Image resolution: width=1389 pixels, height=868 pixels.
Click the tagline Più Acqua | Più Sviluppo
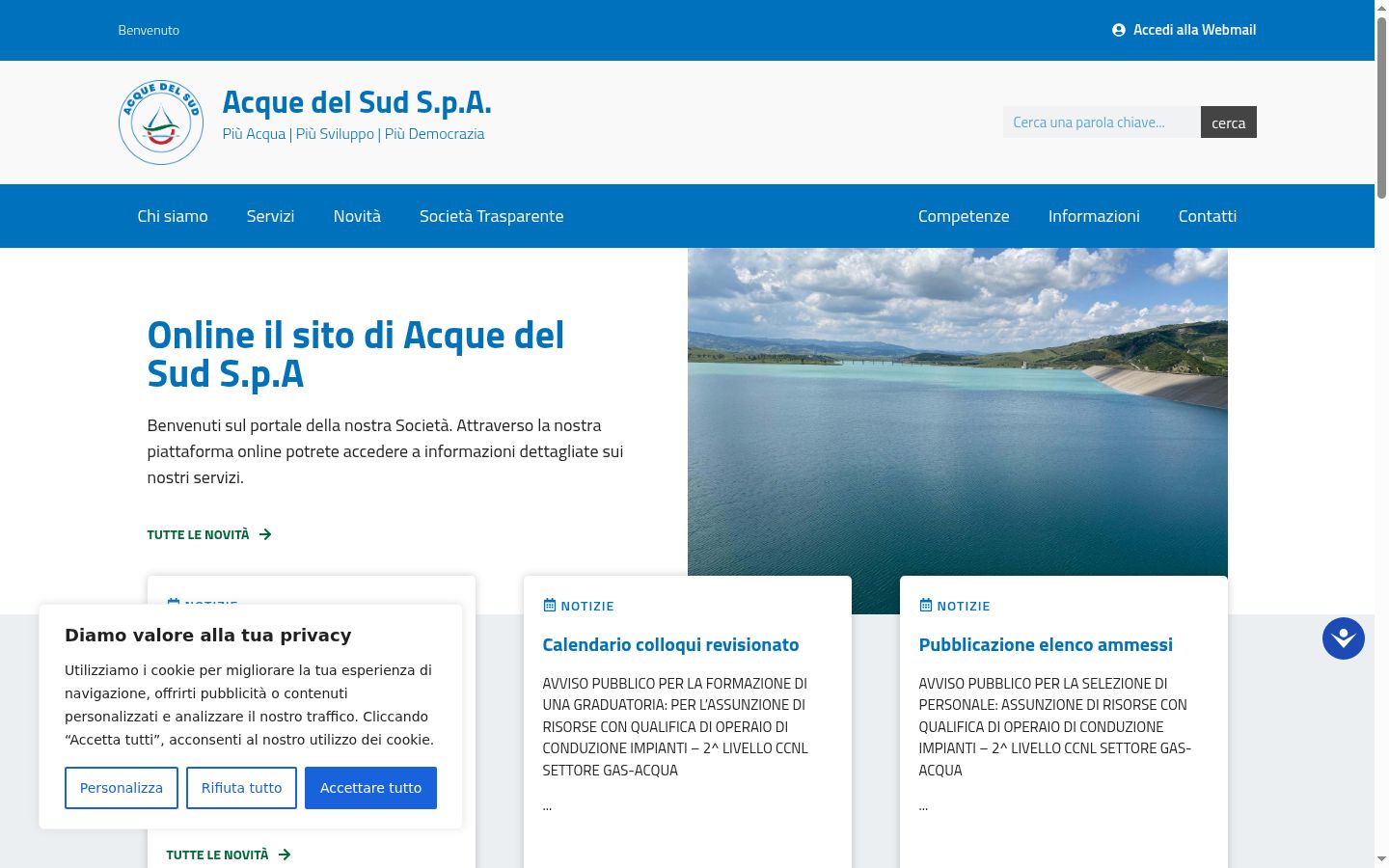pyautogui.click(x=354, y=134)
